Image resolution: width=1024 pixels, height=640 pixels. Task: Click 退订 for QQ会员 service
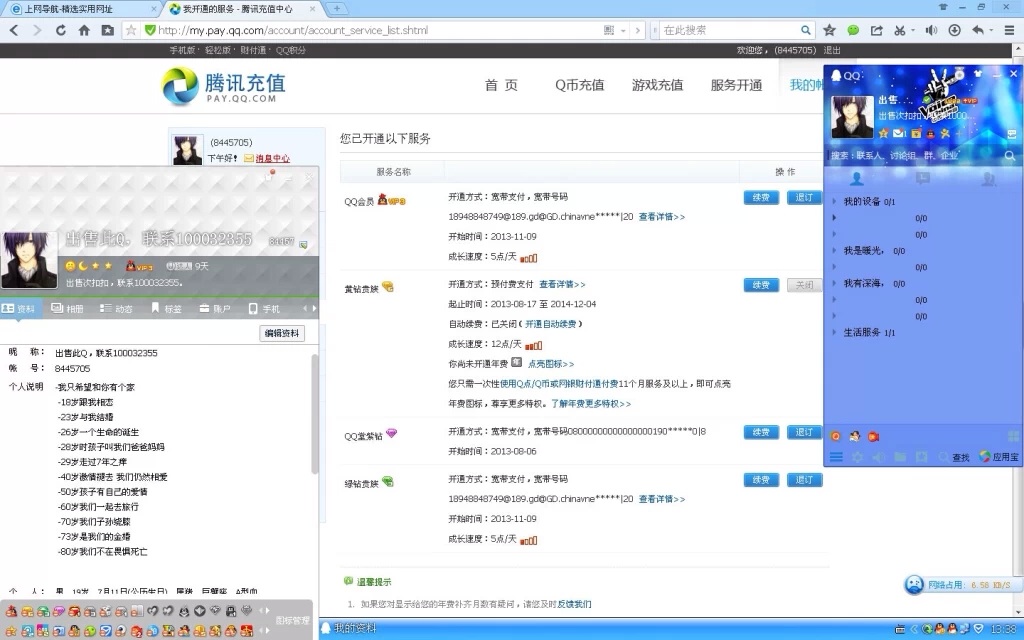(804, 197)
